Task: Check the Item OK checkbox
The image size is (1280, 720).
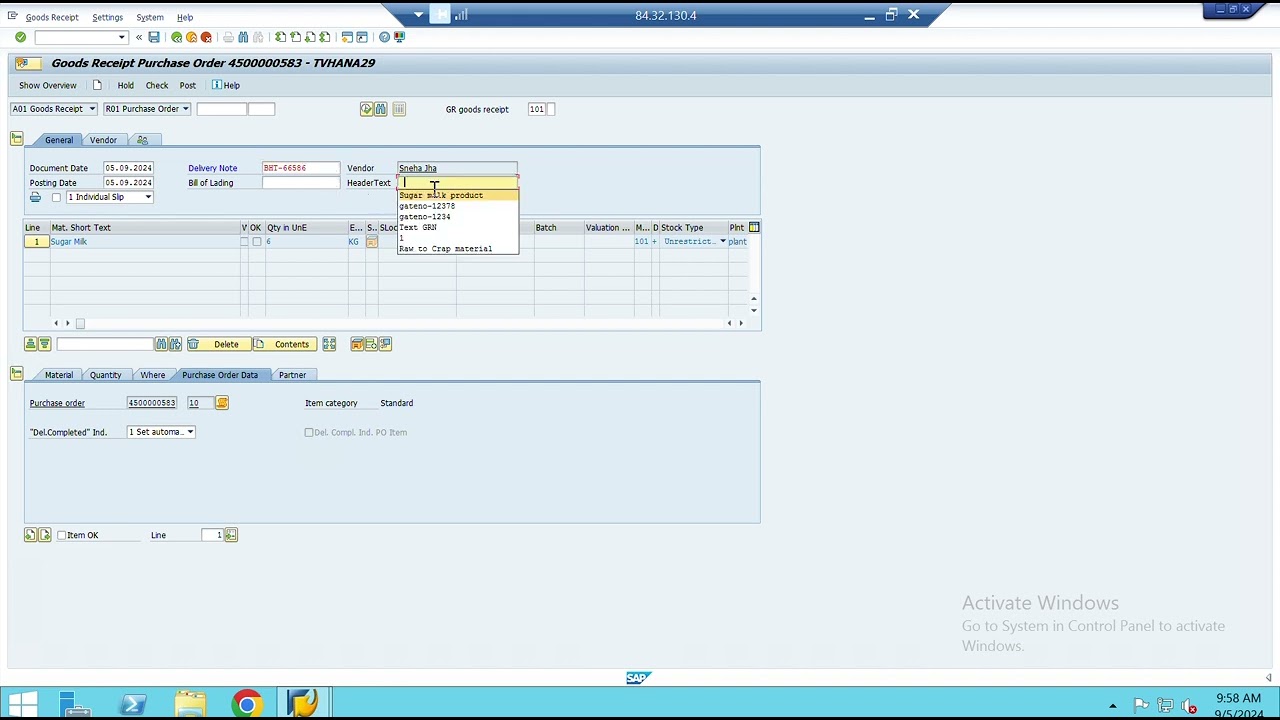Action: coord(62,535)
